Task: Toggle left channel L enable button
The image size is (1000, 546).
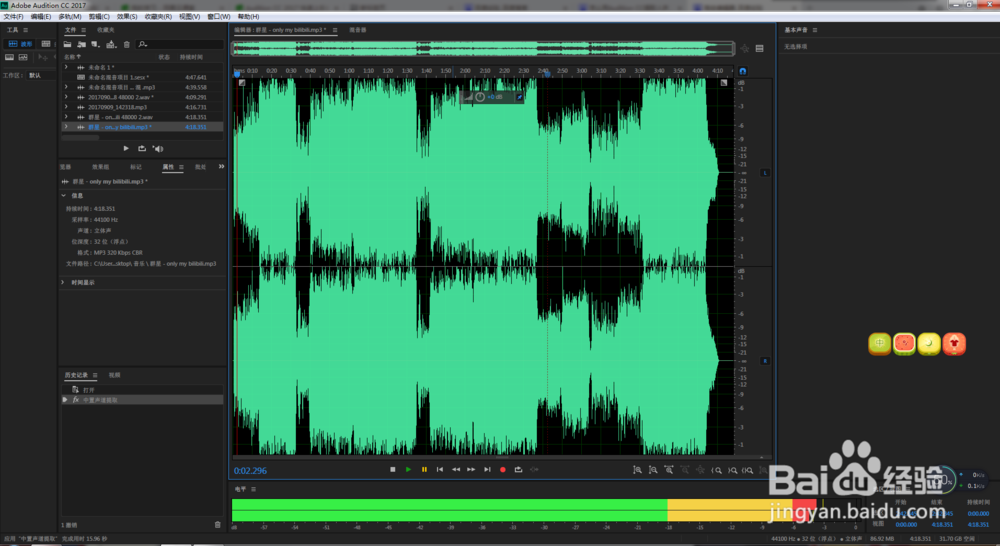Action: tap(765, 173)
